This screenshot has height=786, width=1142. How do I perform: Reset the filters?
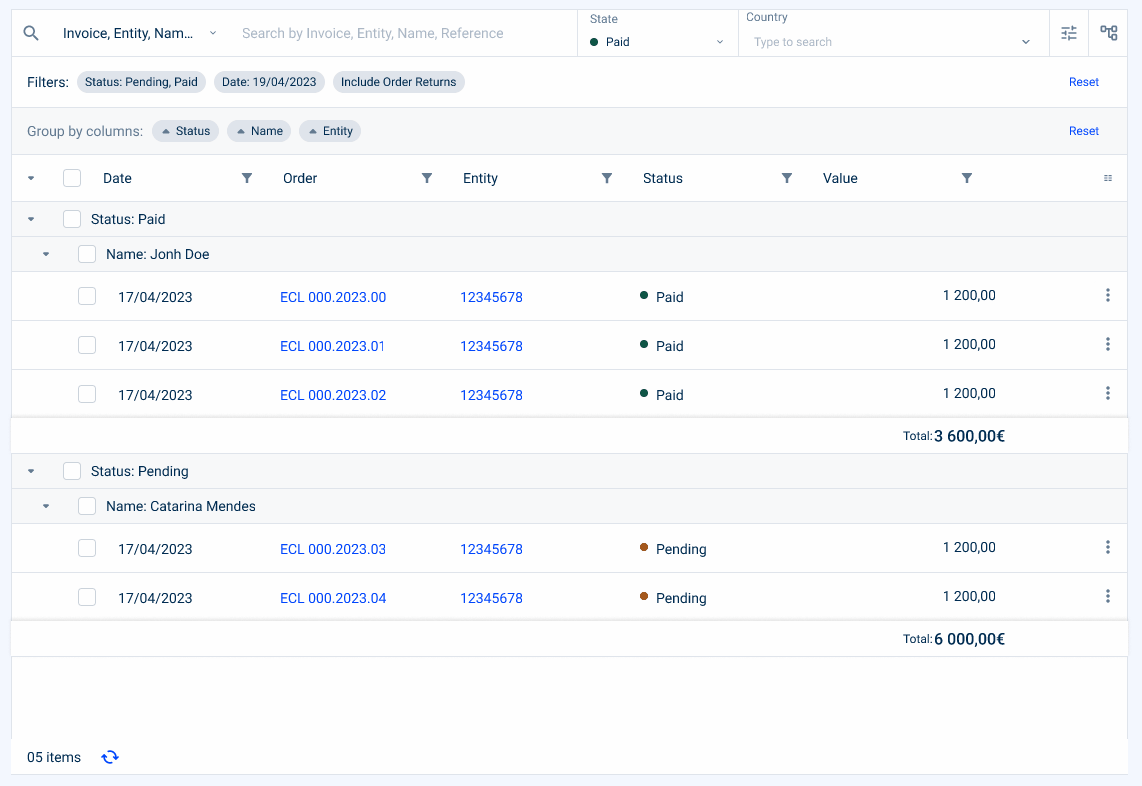(1084, 82)
